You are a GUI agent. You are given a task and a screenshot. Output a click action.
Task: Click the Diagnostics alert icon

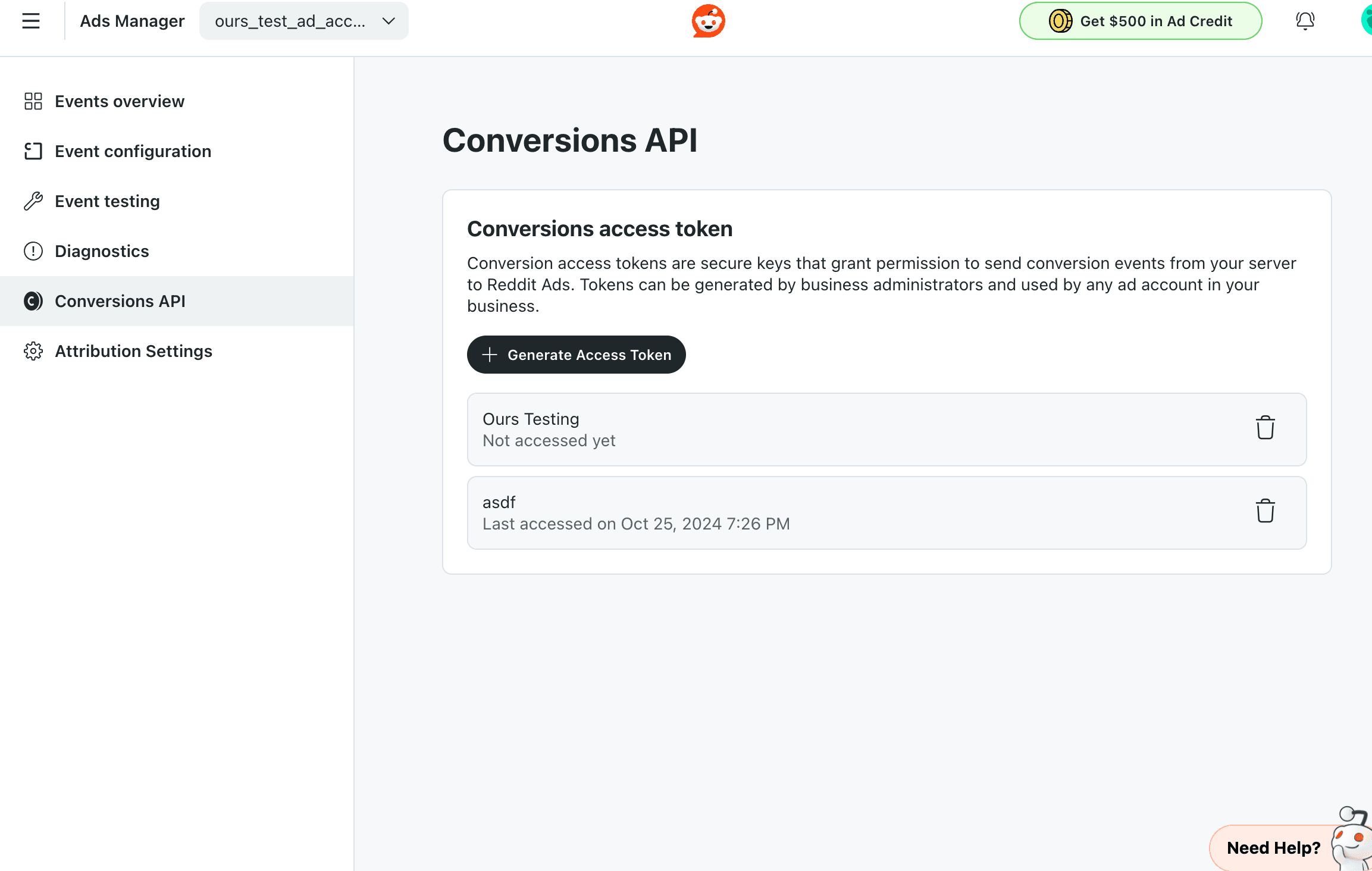tap(33, 251)
